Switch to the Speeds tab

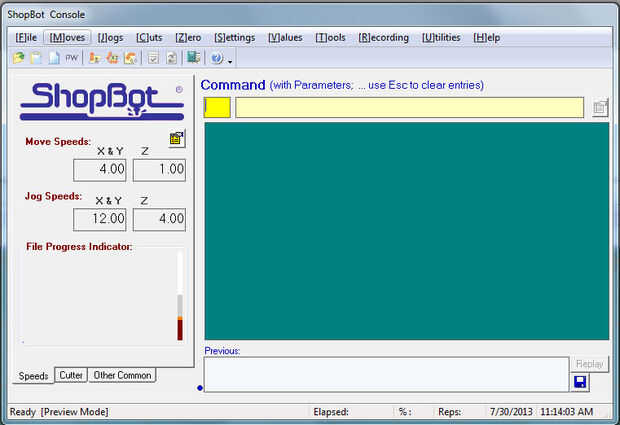34,376
